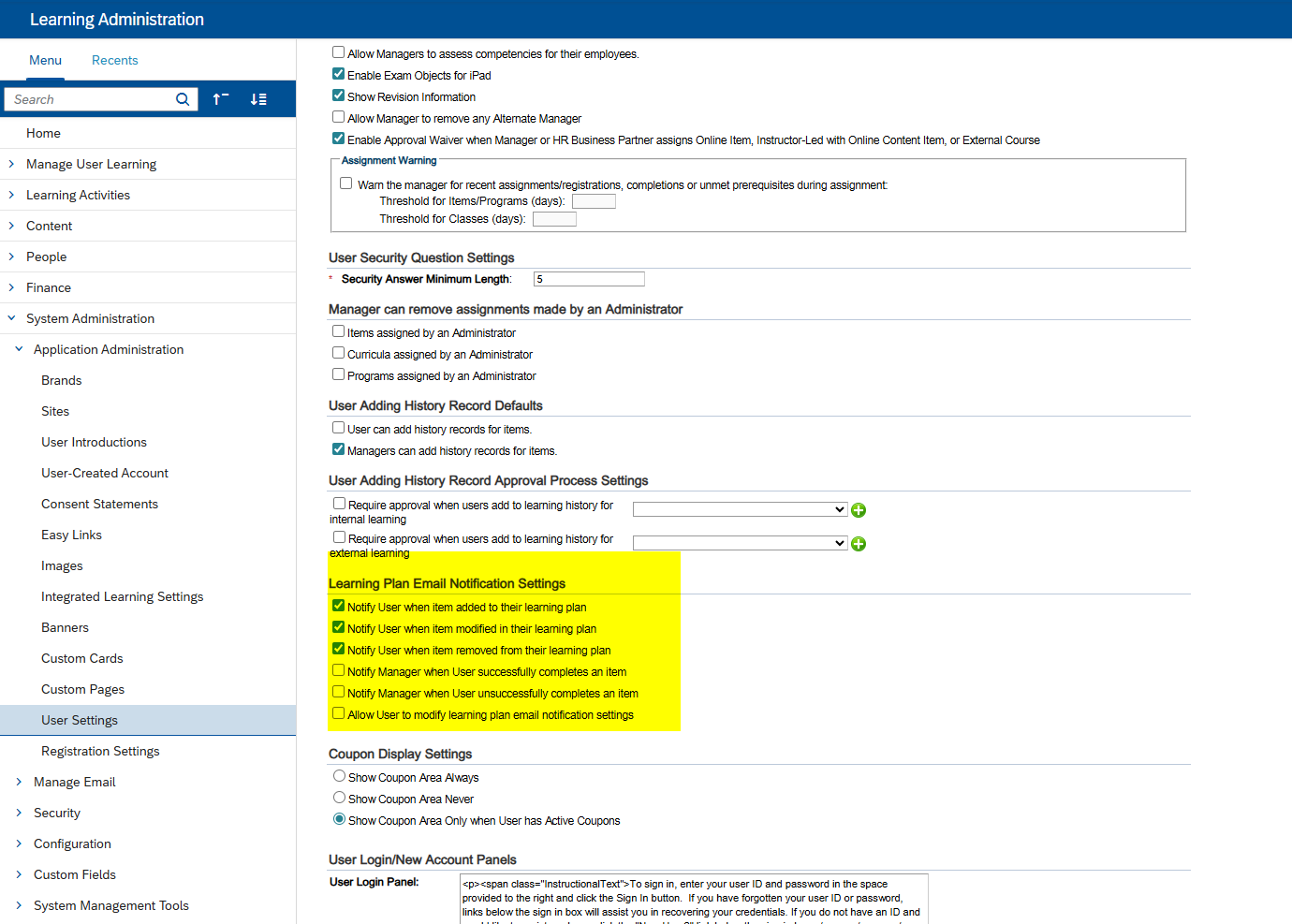Click the Threshold for Classes days field
Screen dimensions: 1292x924
click(554, 219)
